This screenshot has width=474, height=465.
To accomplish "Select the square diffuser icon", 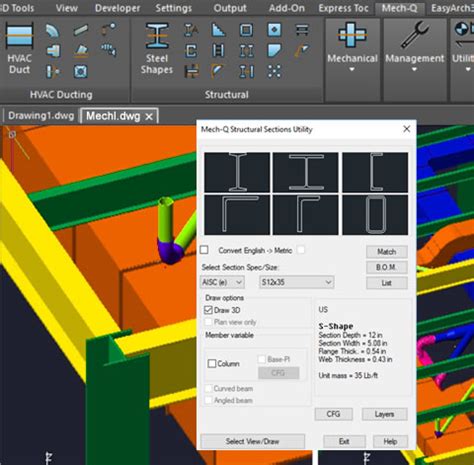I will coord(80,71).
